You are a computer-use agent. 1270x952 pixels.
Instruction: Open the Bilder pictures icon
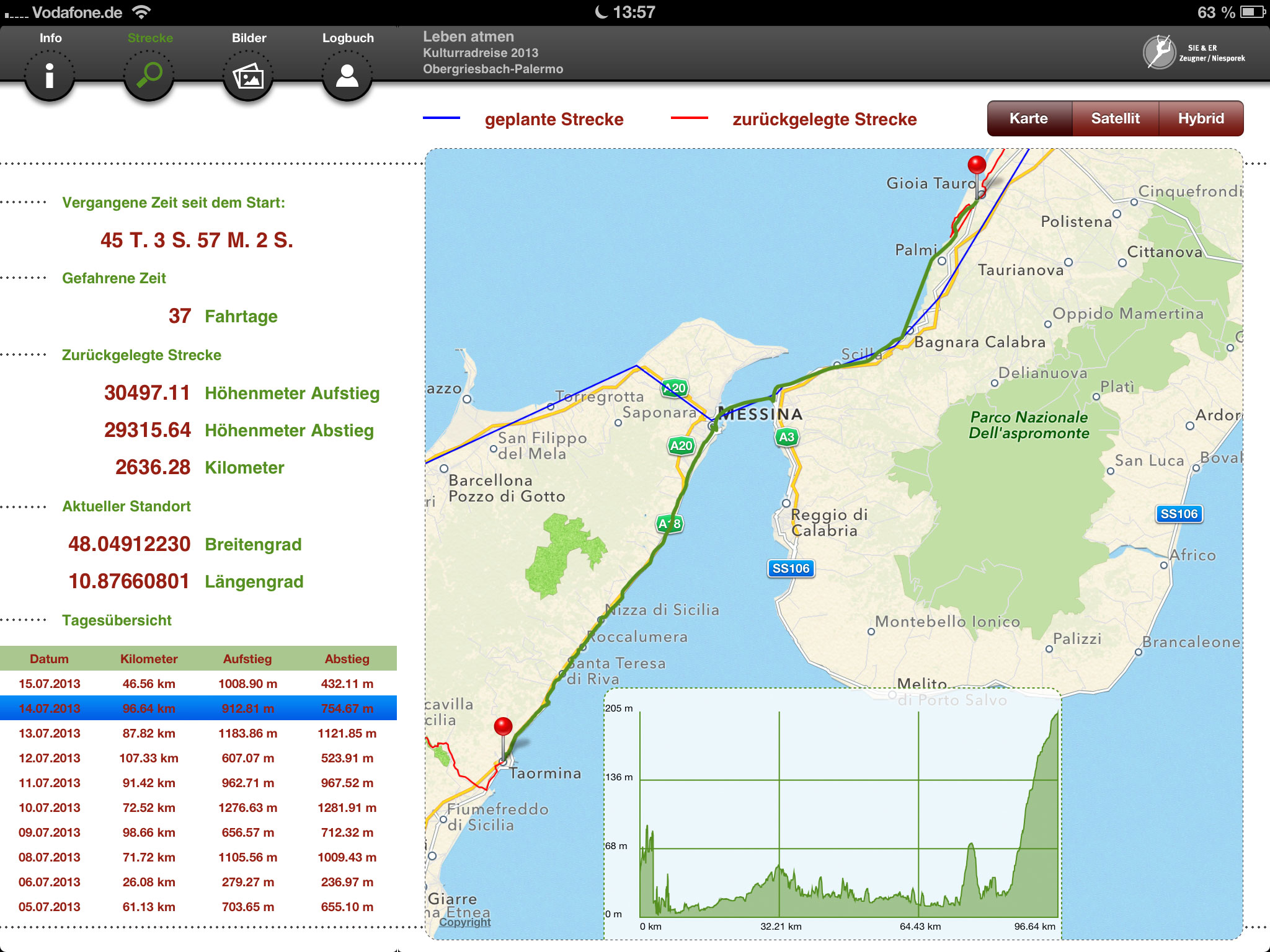[248, 76]
